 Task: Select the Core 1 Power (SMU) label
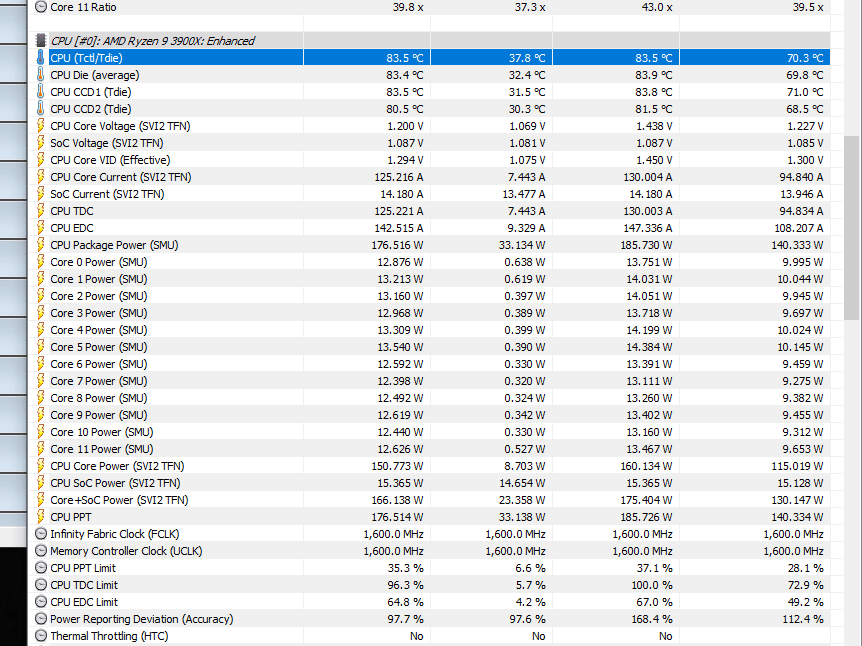coord(99,279)
